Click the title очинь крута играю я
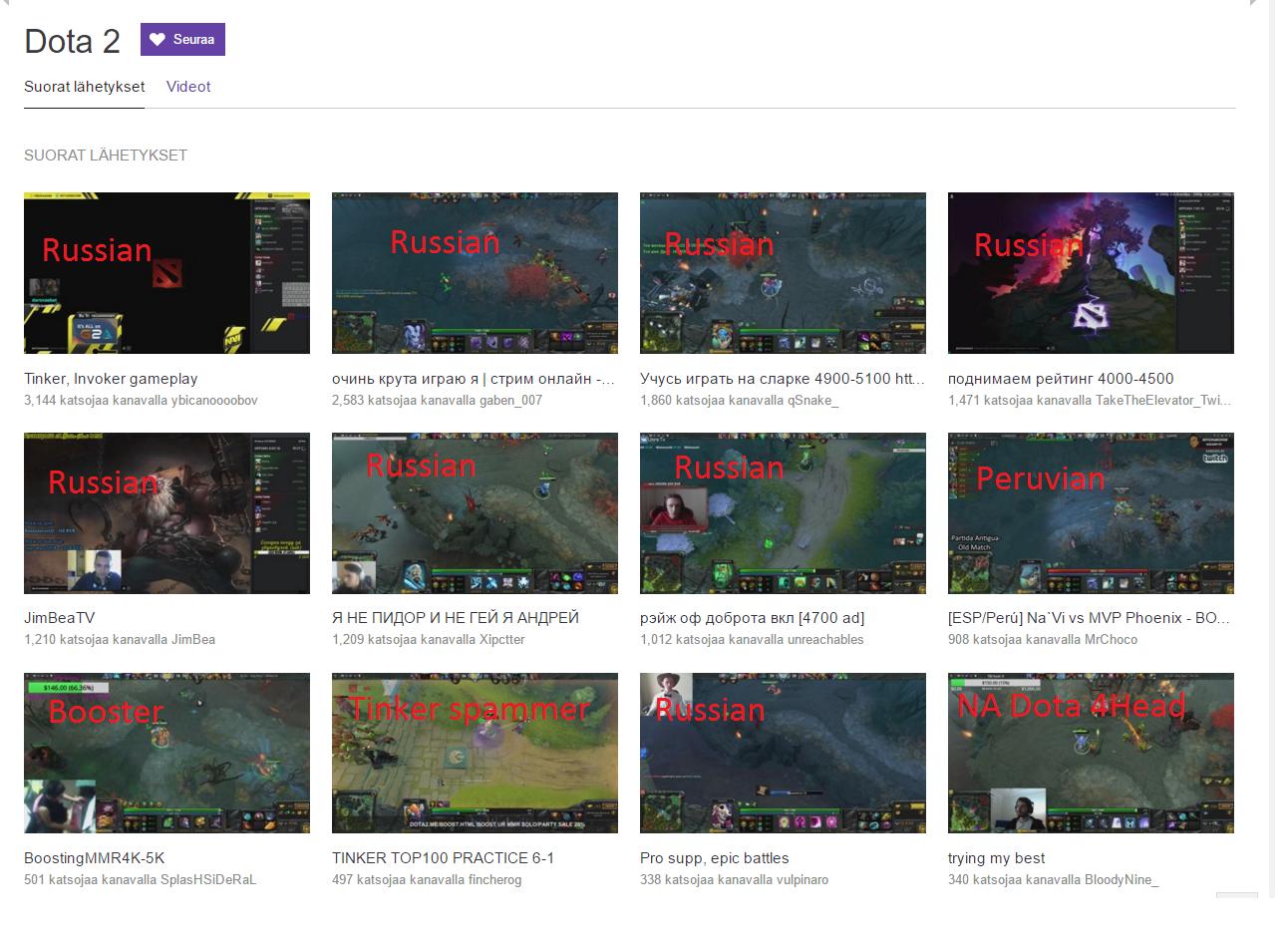The height and width of the screenshot is (945, 1288). coord(474,379)
